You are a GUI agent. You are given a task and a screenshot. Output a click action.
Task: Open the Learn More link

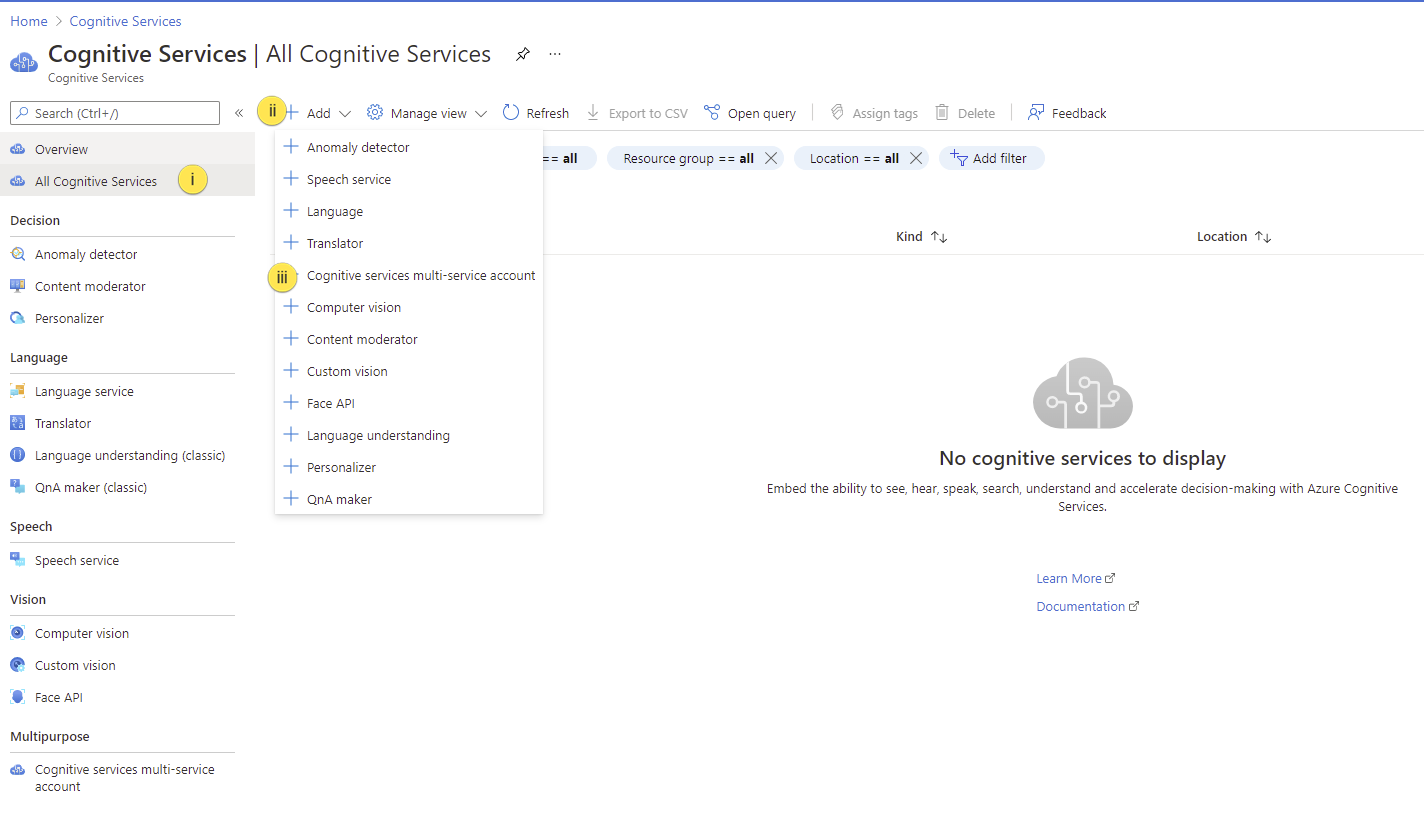click(x=1069, y=578)
